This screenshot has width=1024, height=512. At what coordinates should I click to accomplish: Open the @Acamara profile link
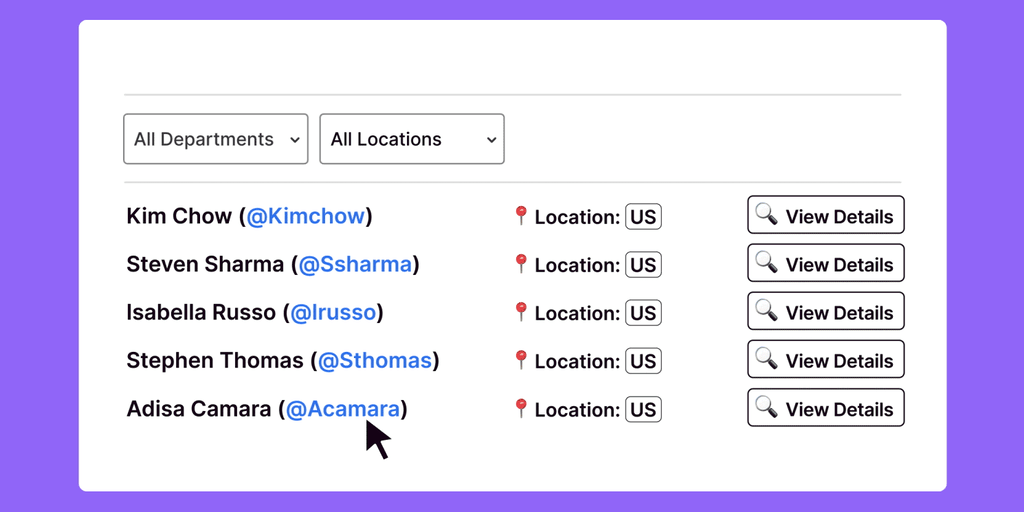343,409
